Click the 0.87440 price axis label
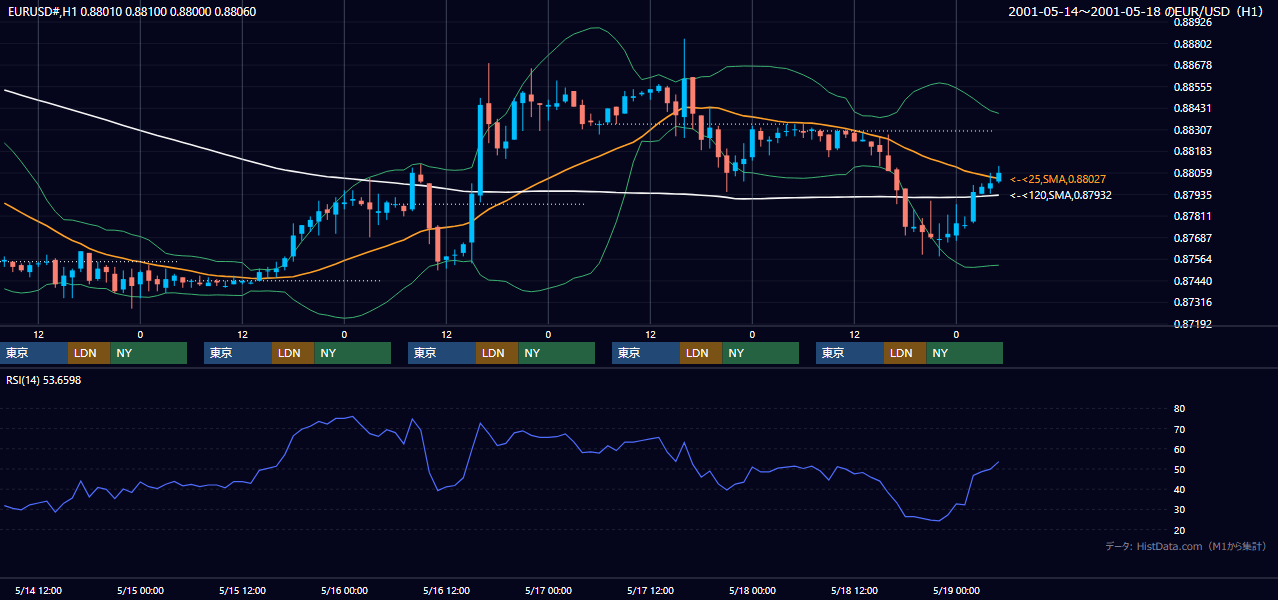Screen dimensions: 1278x600 [1191, 281]
